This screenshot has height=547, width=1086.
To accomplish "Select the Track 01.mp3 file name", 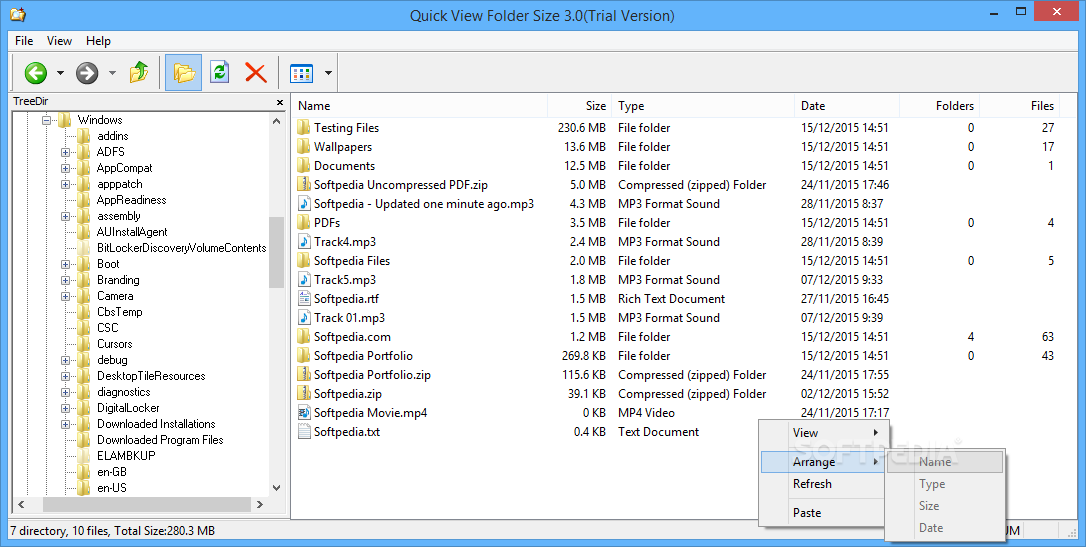I will click(x=349, y=318).
